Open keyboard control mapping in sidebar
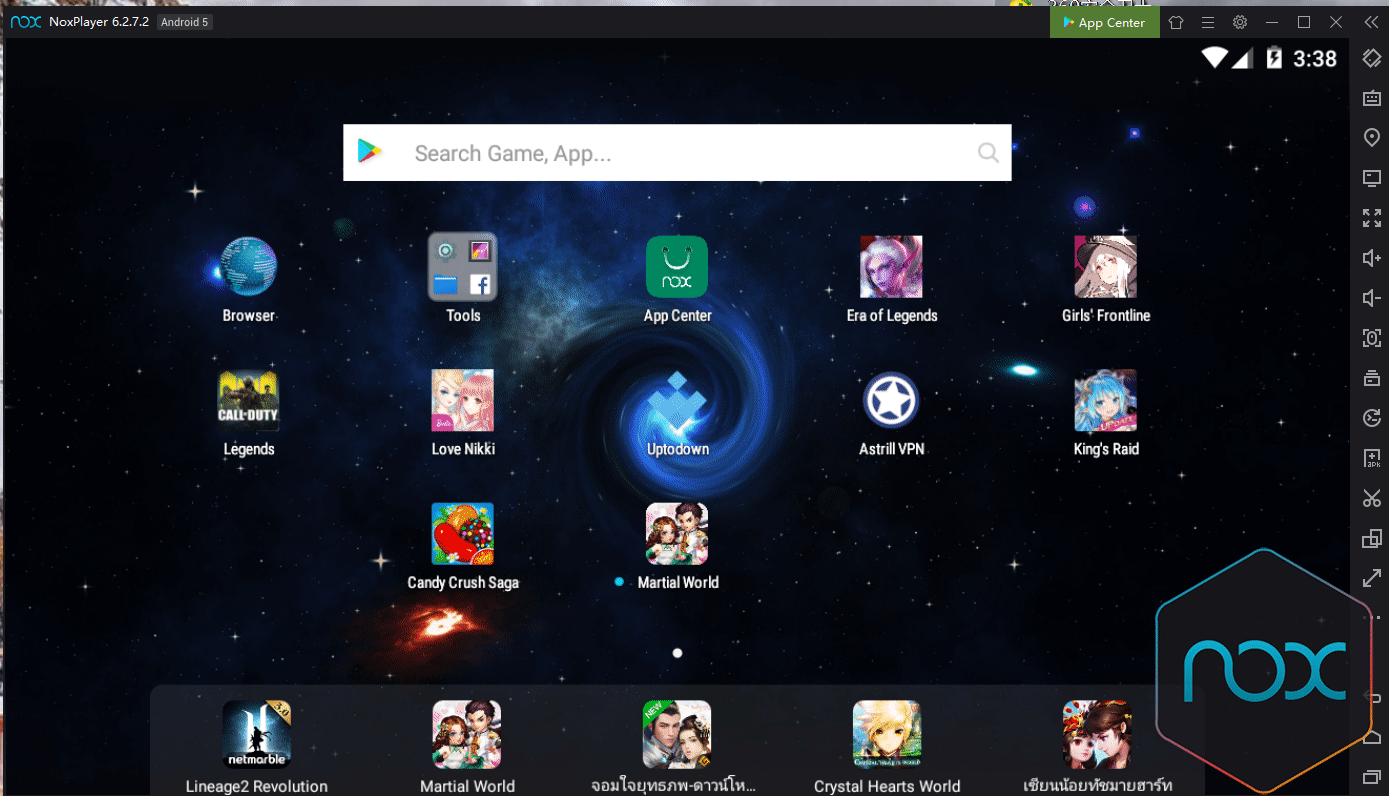Image resolution: width=1389 pixels, height=796 pixels. (x=1372, y=98)
